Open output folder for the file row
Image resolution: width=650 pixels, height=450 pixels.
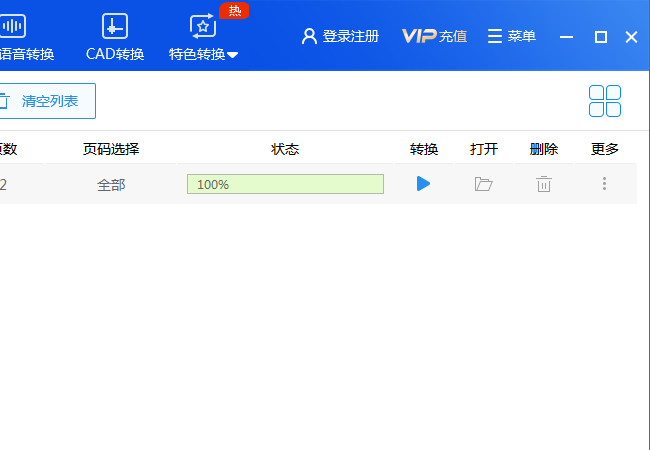point(483,184)
